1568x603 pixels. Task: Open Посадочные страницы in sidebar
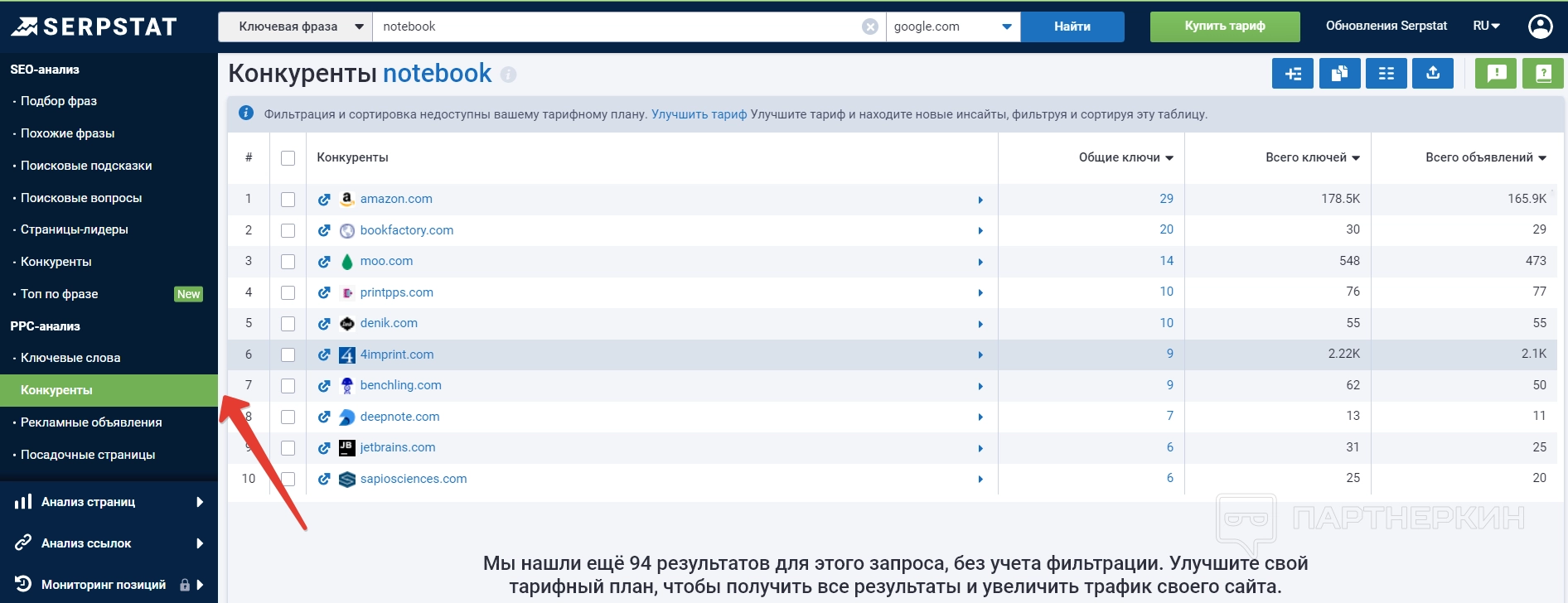click(88, 455)
